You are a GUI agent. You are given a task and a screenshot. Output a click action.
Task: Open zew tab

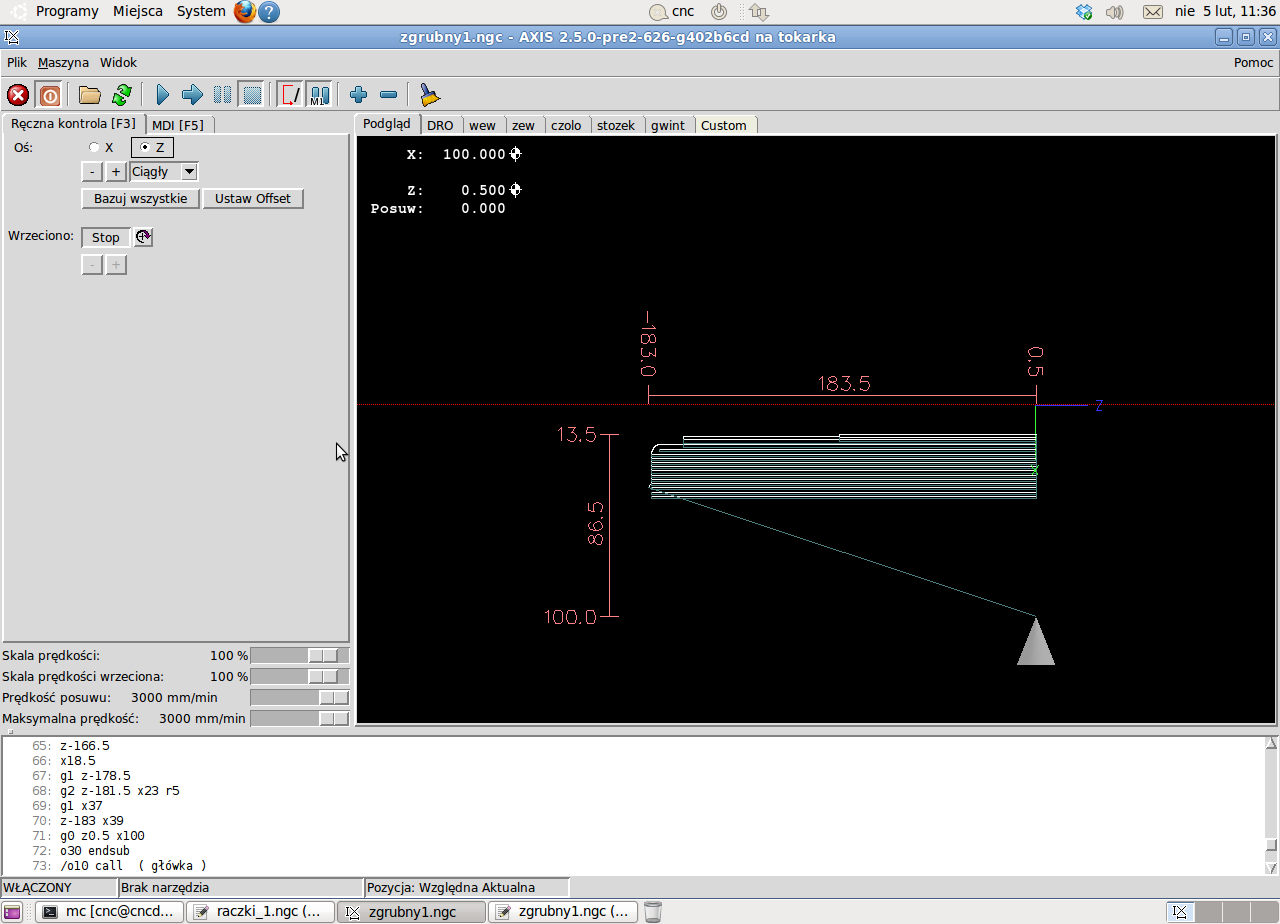coord(523,125)
